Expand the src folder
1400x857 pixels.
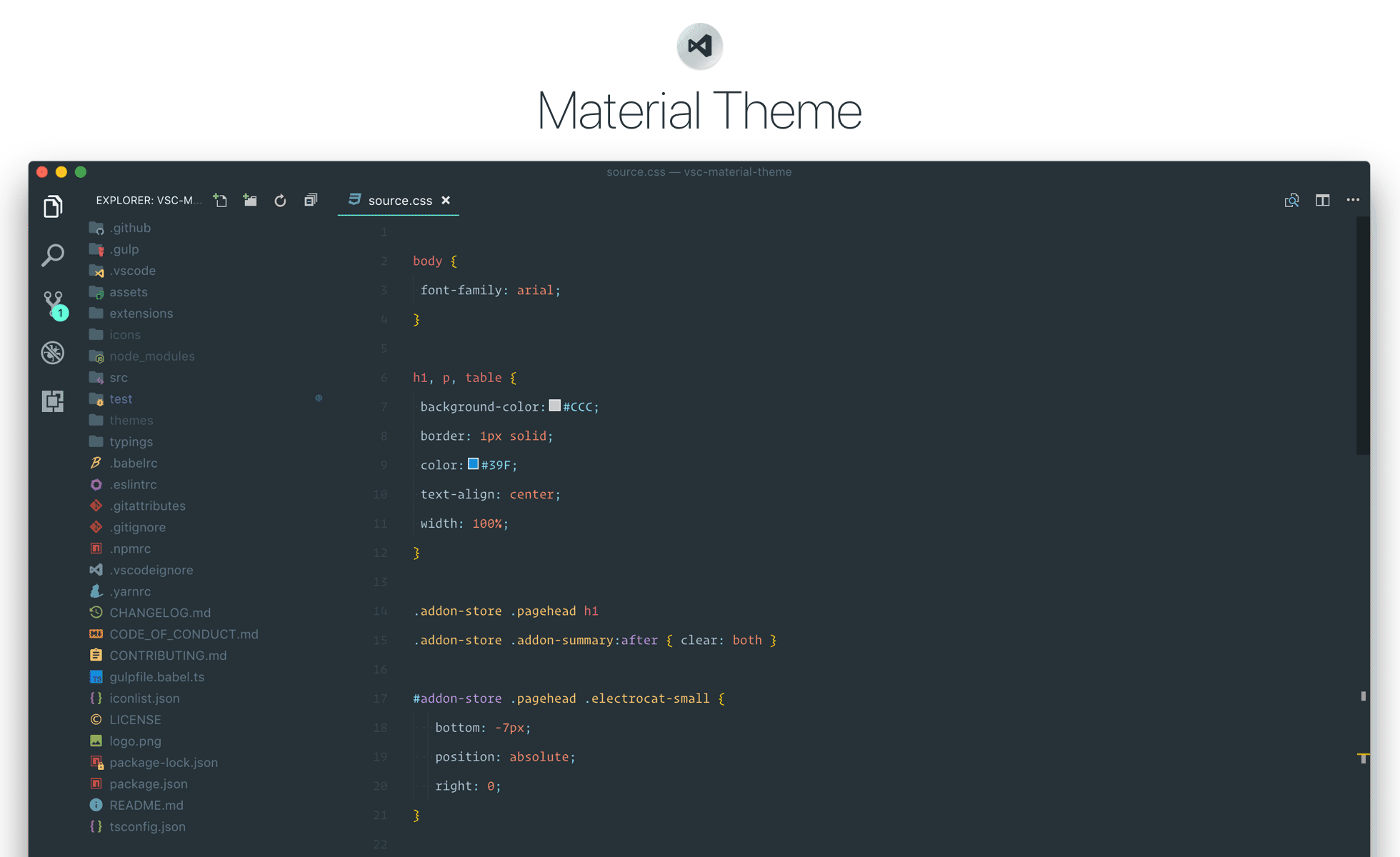[119, 378]
